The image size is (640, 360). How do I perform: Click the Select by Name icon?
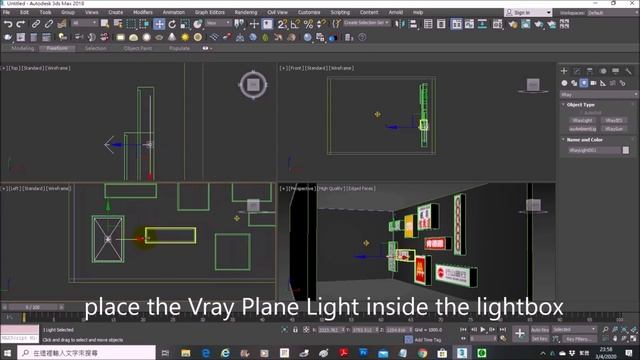coord(118,24)
